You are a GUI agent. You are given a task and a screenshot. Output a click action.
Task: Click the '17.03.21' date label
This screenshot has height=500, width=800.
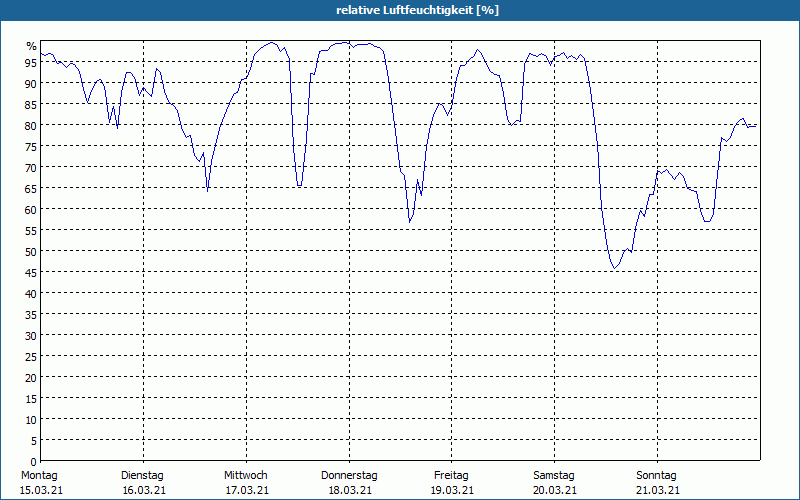pyautogui.click(x=247, y=490)
